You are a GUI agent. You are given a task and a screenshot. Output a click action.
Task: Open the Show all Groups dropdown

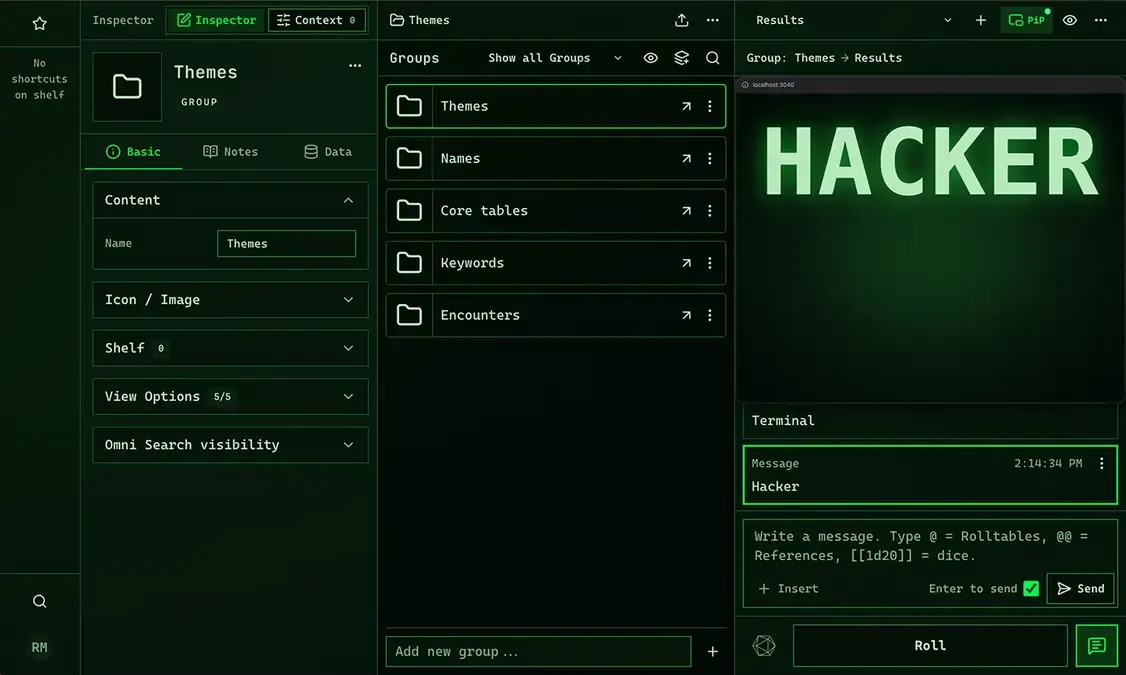coord(554,58)
